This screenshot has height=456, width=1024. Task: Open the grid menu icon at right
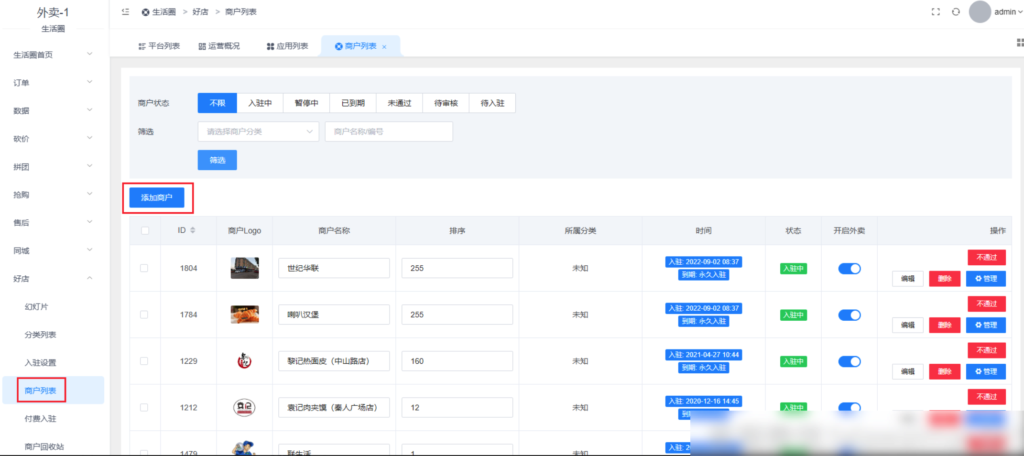[x=1019, y=42]
